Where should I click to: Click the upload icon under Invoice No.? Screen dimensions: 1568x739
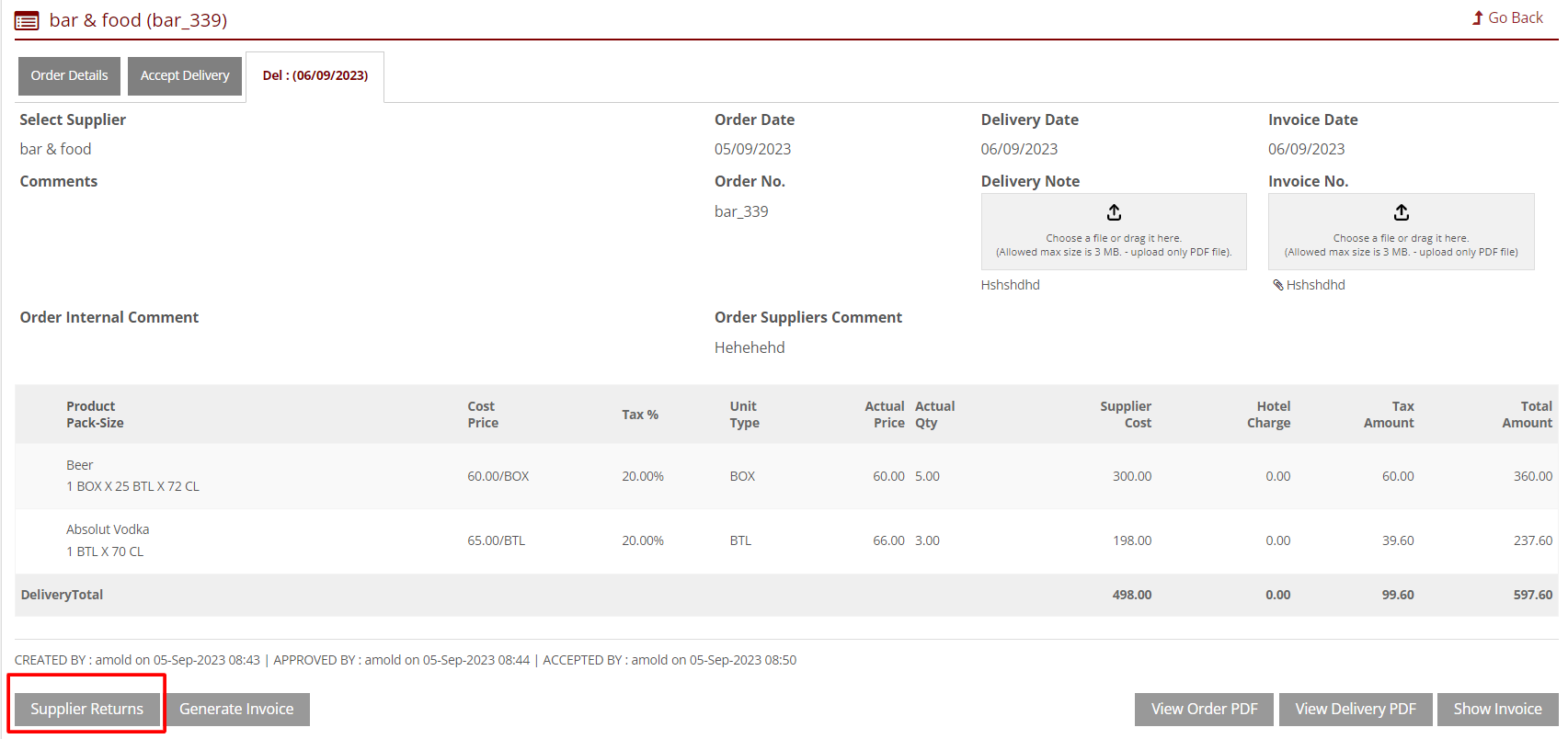point(1401,212)
